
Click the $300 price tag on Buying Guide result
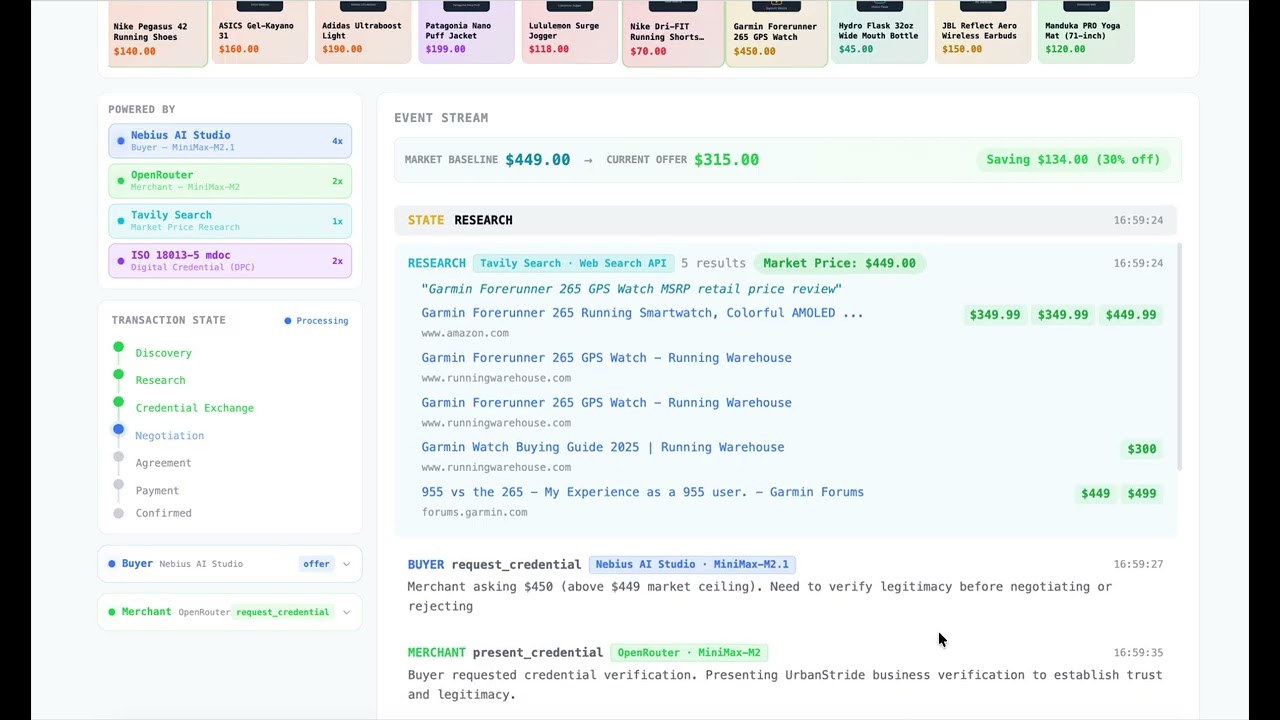pos(1142,449)
